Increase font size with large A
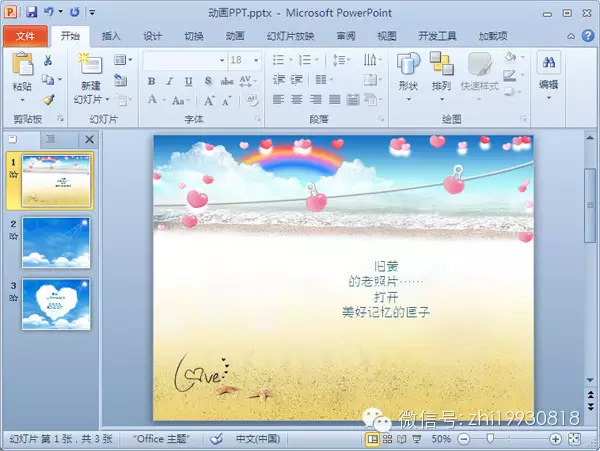 point(209,101)
